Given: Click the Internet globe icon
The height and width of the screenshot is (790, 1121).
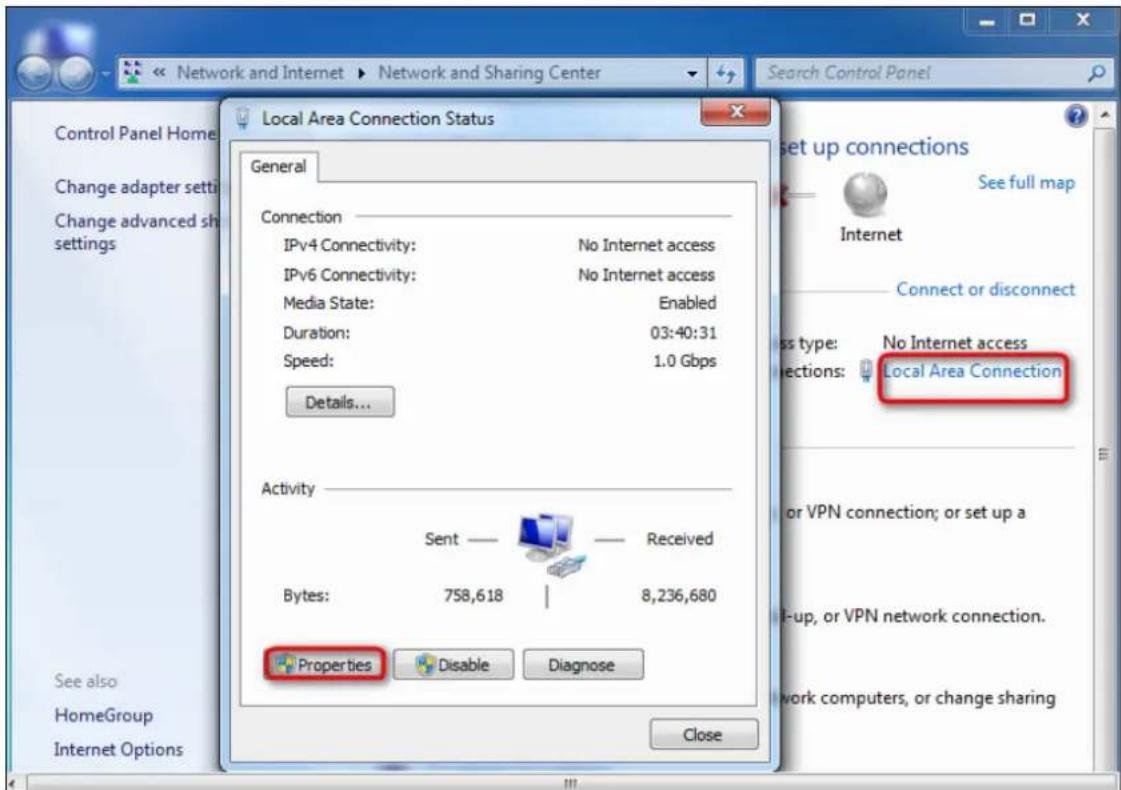Looking at the screenshot, I should click(x=865, y=194).
